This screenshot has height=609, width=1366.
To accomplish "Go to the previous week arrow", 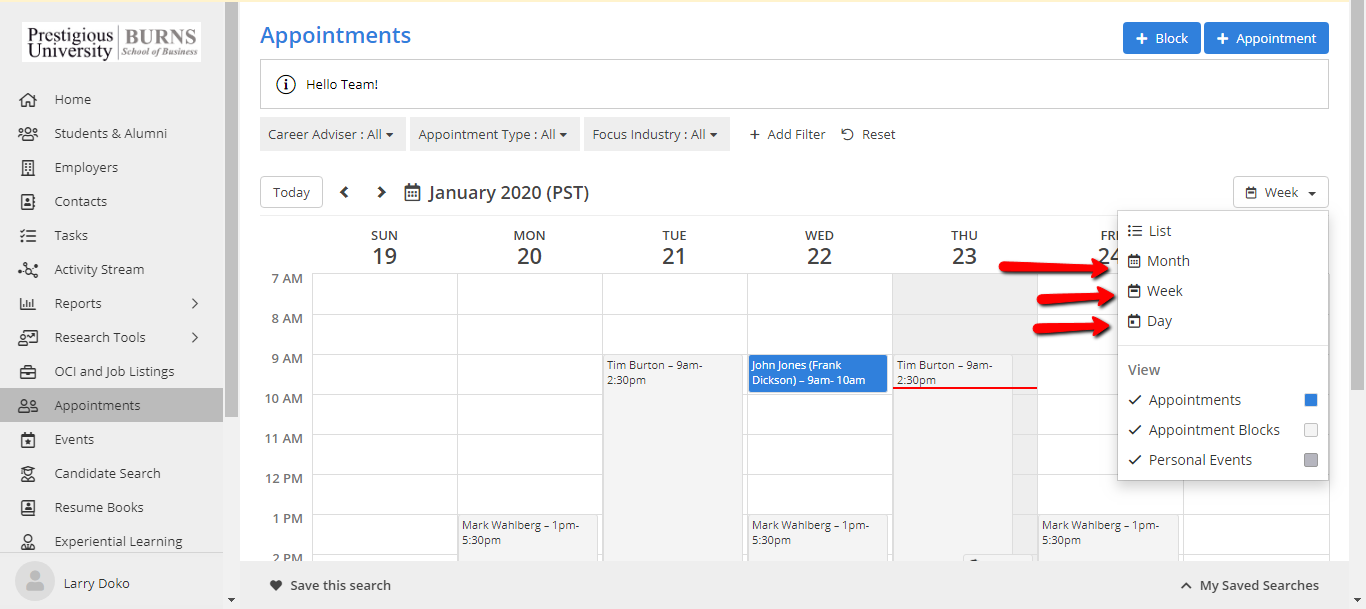I will [344, 192].
